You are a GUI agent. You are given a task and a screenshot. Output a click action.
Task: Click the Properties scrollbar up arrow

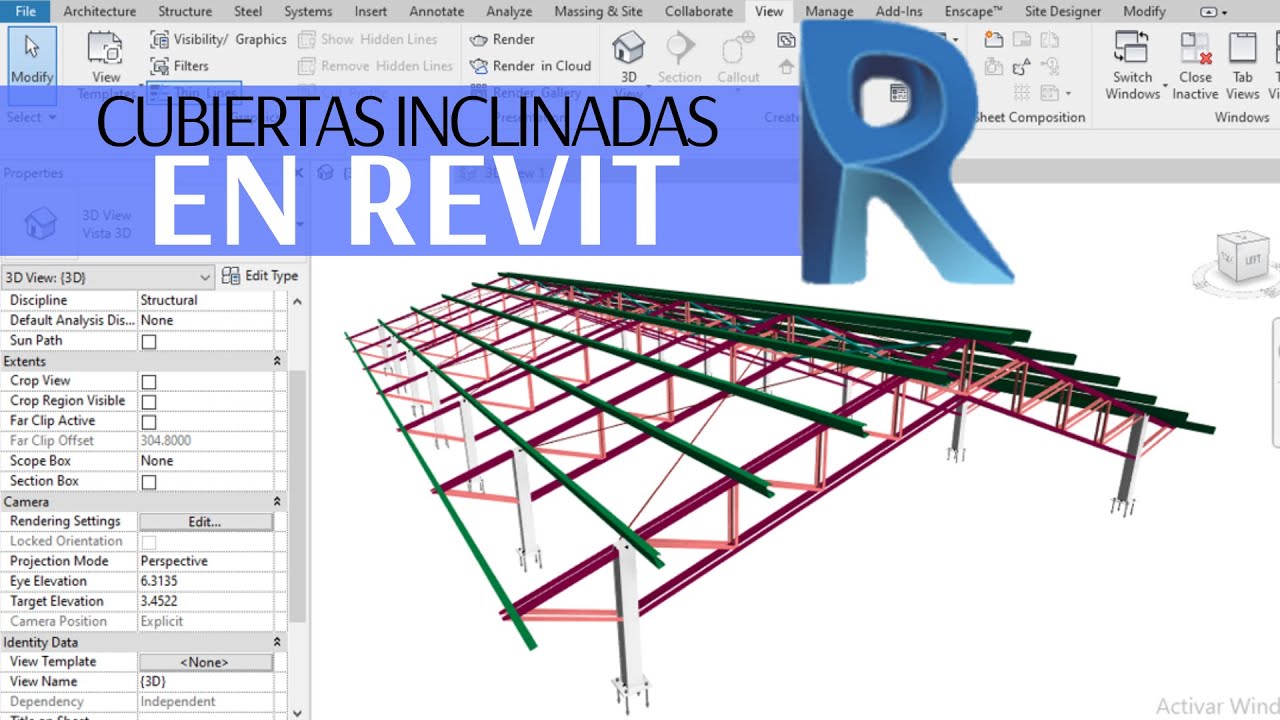pyautogui.click(x=297, y=300)
